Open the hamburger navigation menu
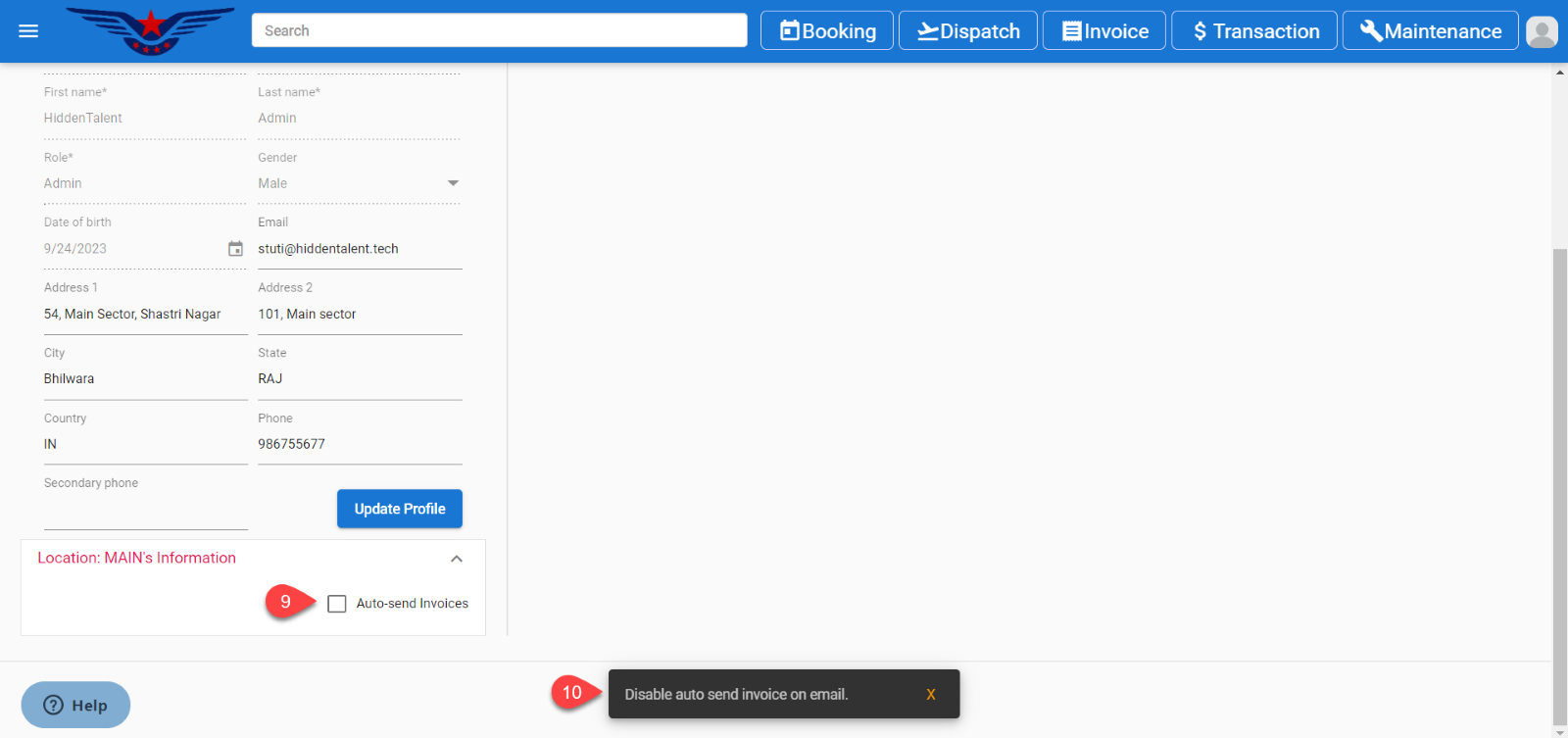1568x738 pixels. coord(28,31)
